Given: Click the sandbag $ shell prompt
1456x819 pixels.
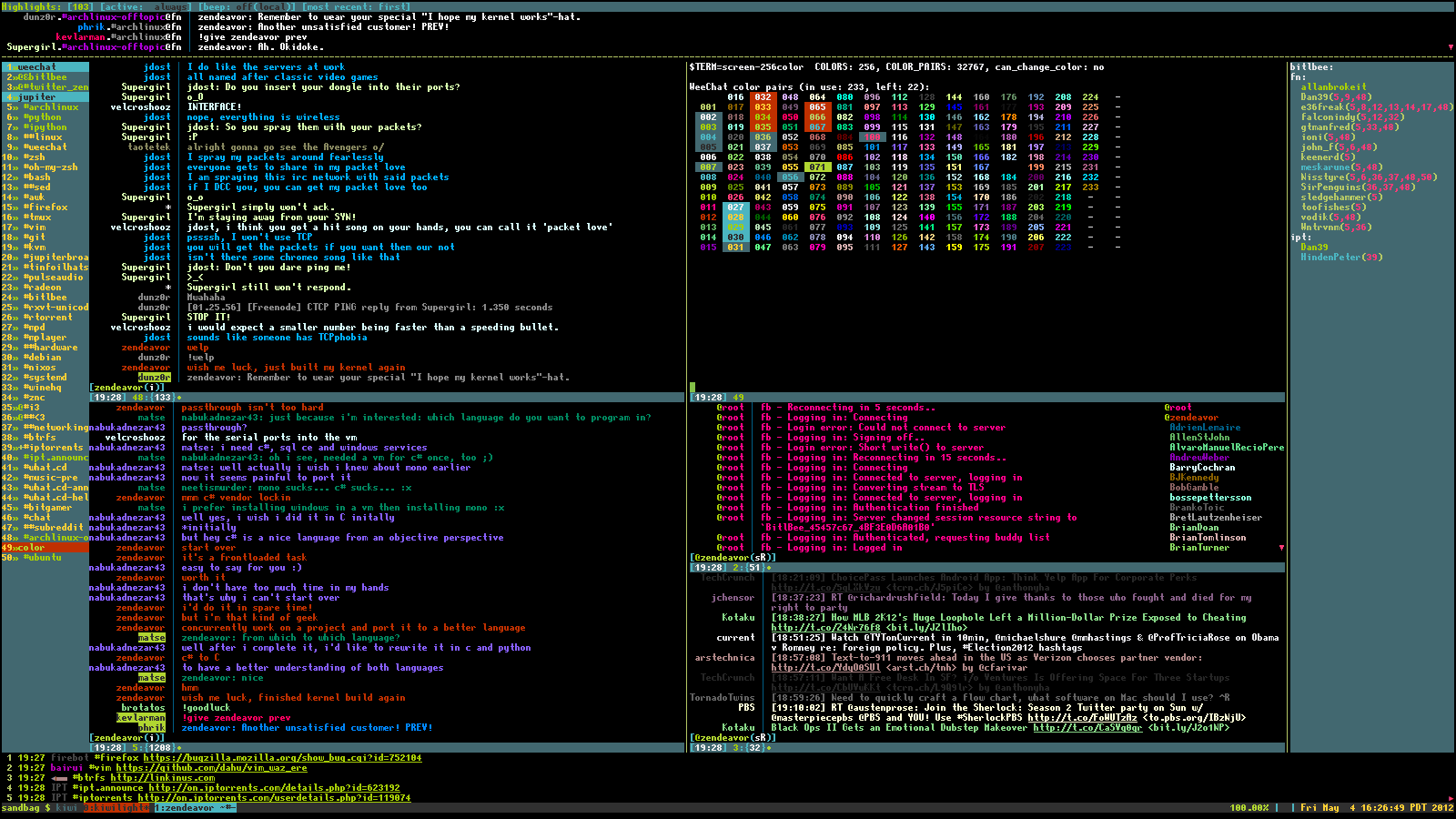Looking at the screenshot, I should pyautogui.click(x=25, y=808).
